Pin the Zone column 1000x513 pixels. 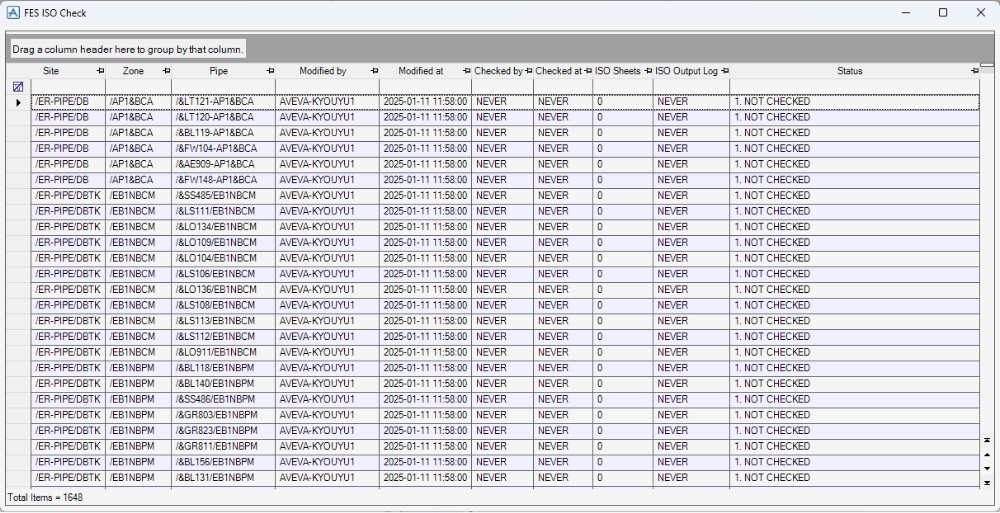coord(166,71)
